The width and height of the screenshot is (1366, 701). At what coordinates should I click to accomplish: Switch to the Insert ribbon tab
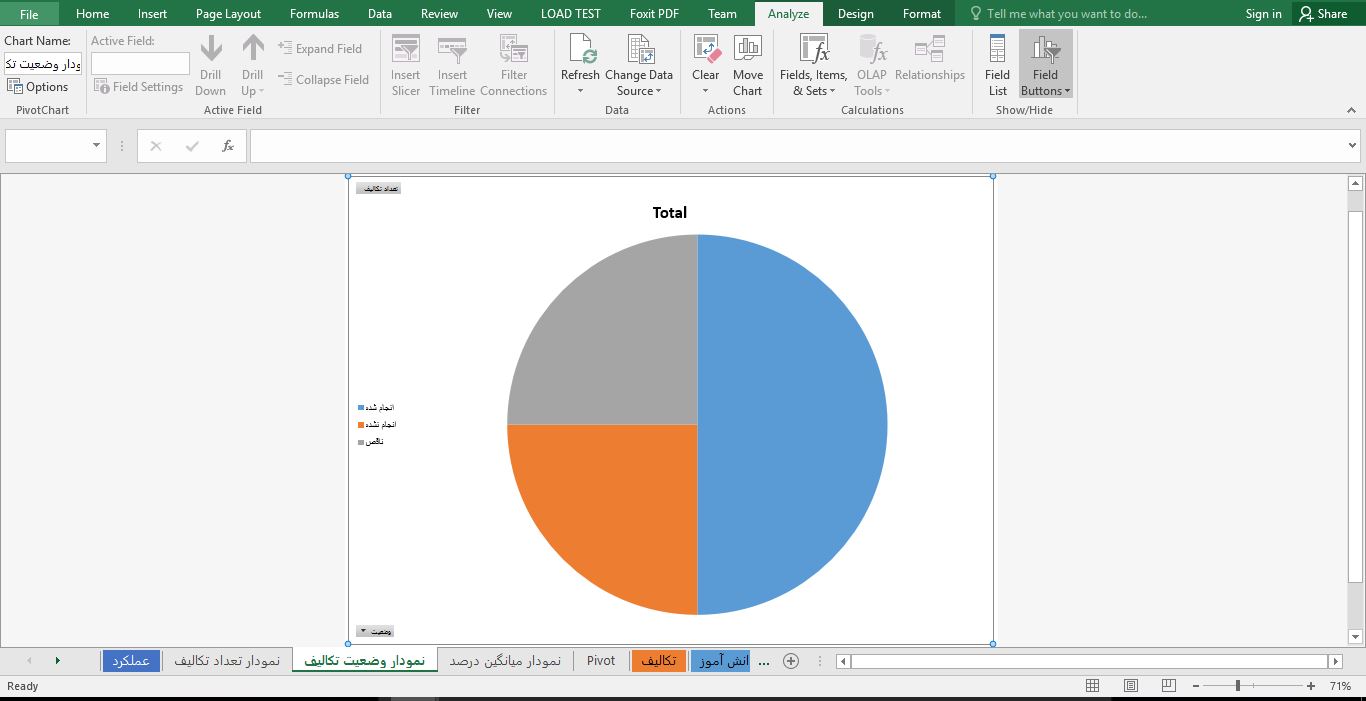153,14
